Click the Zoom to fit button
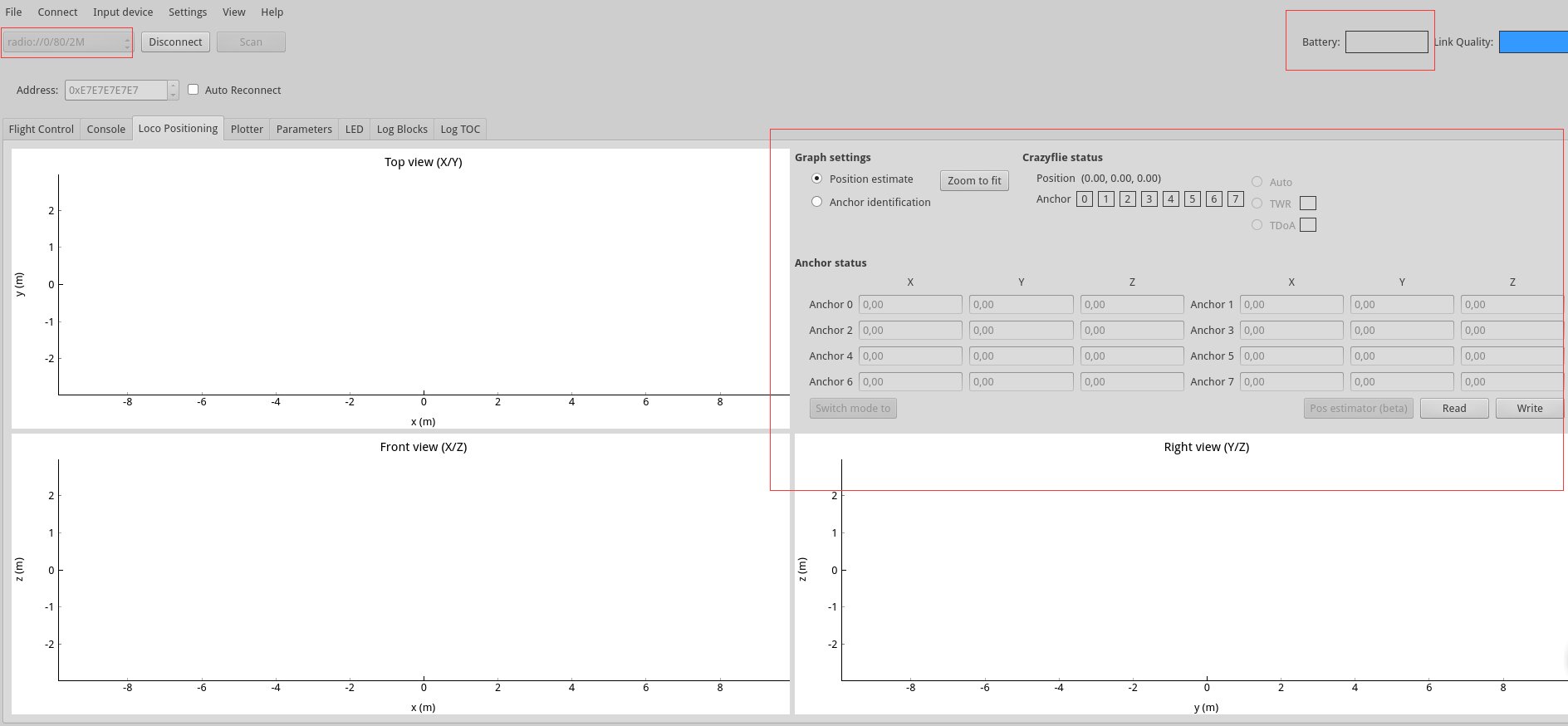This screenshot has width=1568, height=726. tap(974, 181)
